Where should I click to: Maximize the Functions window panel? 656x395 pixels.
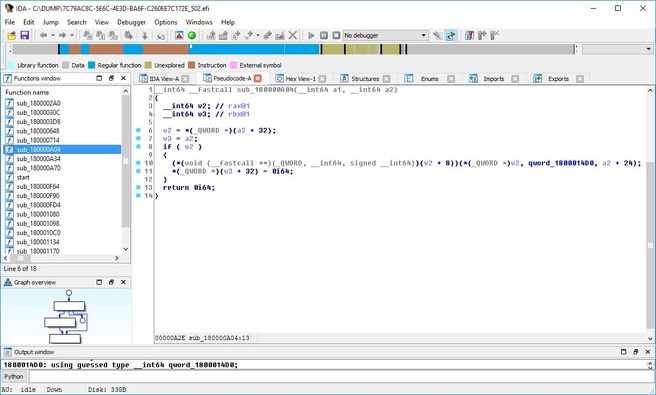point(99,78)
